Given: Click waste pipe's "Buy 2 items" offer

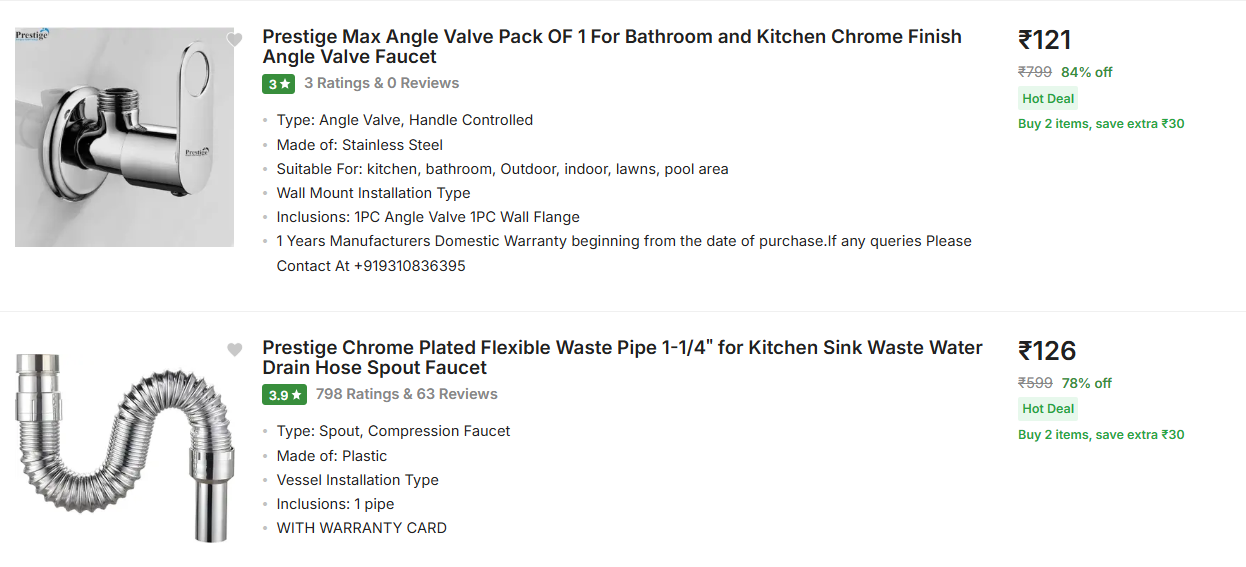Looking at the screenshot, I should (x=1101, y=435).
